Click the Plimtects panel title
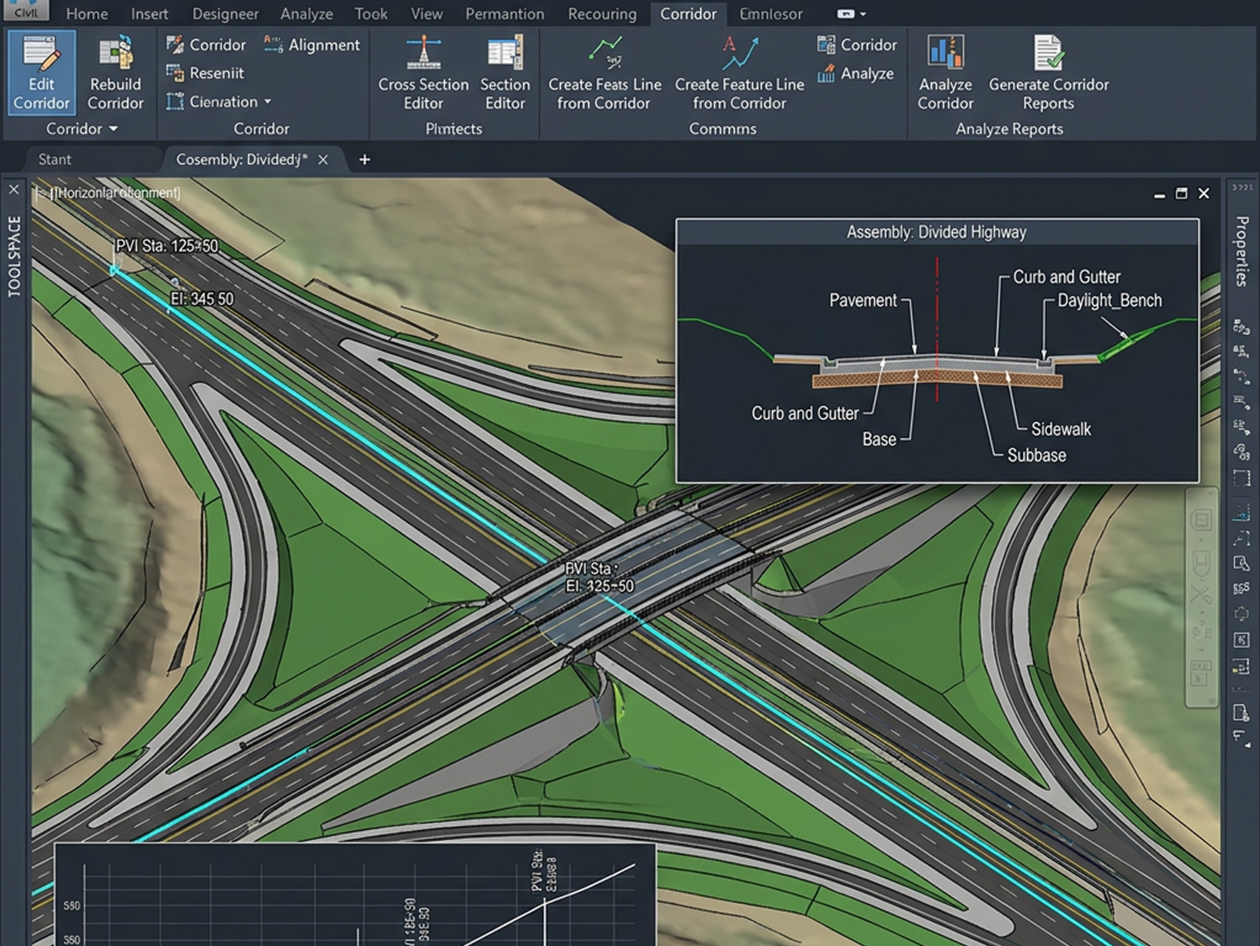 (x=454, y=129)
